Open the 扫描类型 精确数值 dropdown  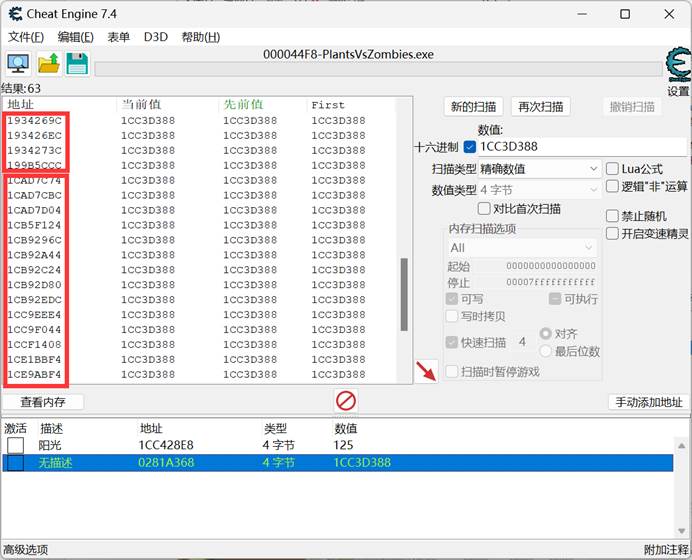pyautogui.click(x=539, y=169)
